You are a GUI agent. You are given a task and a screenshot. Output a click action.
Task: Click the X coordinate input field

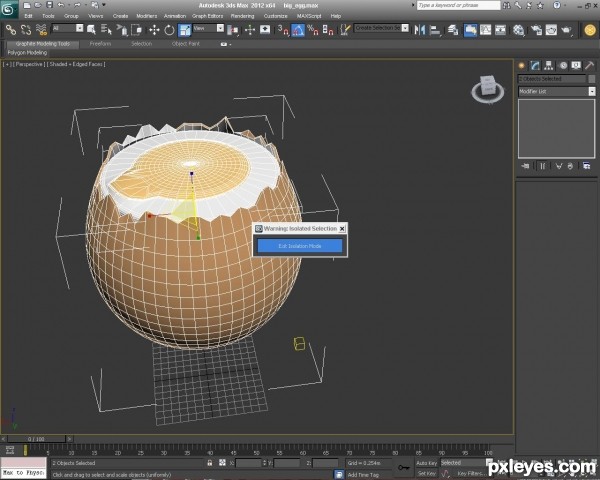(x=248, y=463)
